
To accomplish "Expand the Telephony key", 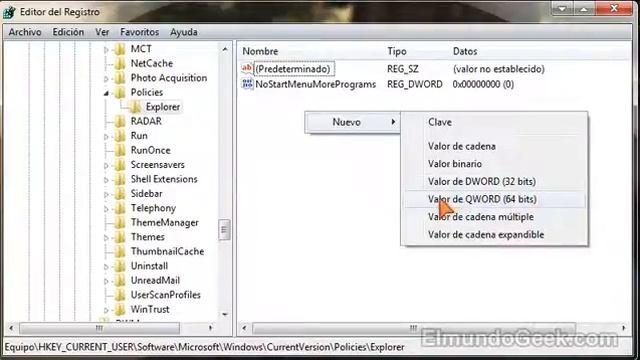I will coord(106,209).
